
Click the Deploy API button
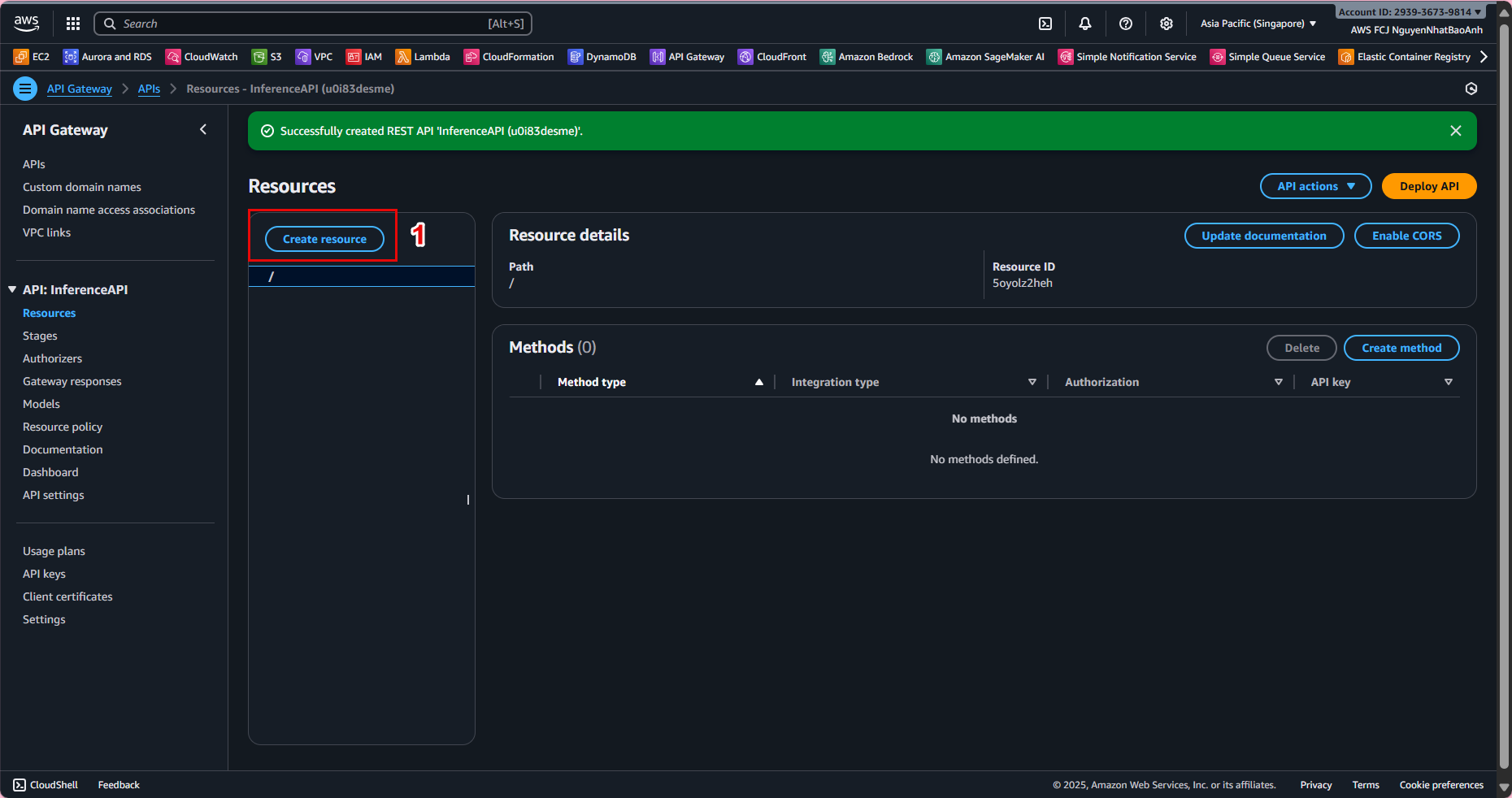[1429, 186]
